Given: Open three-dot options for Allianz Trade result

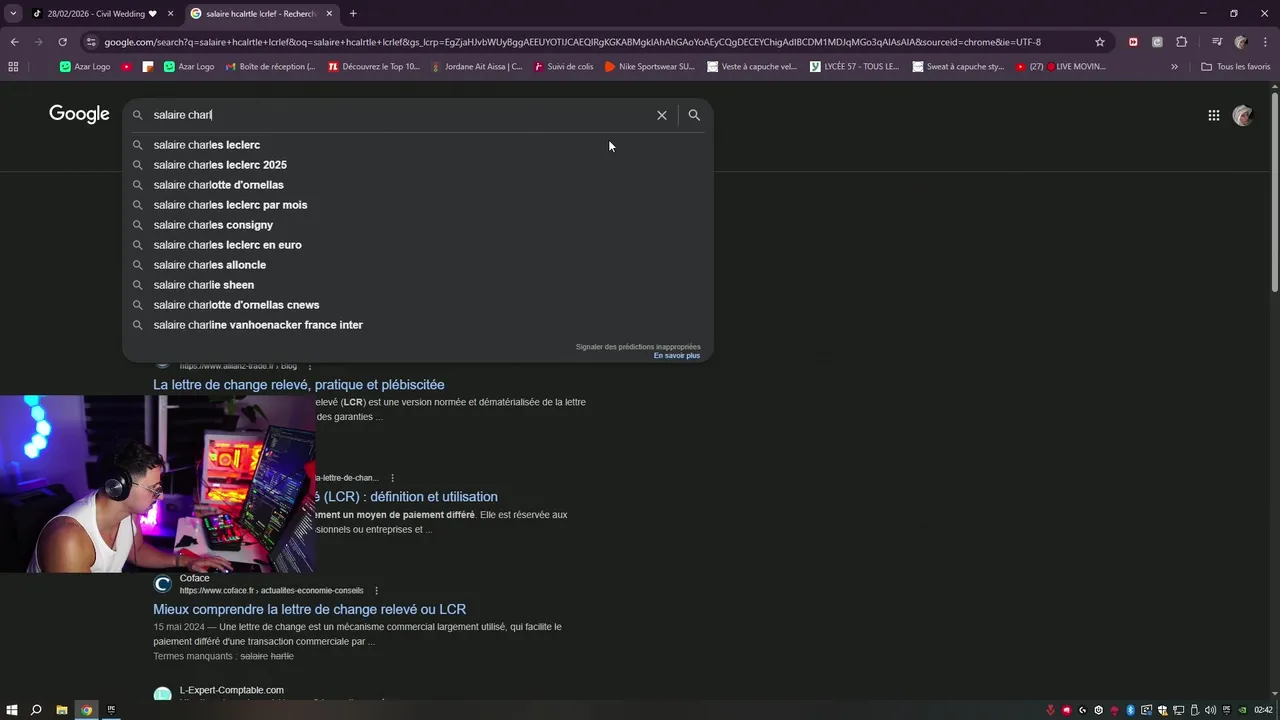Looking at the screenshot, I should click(x=310, y=366).
